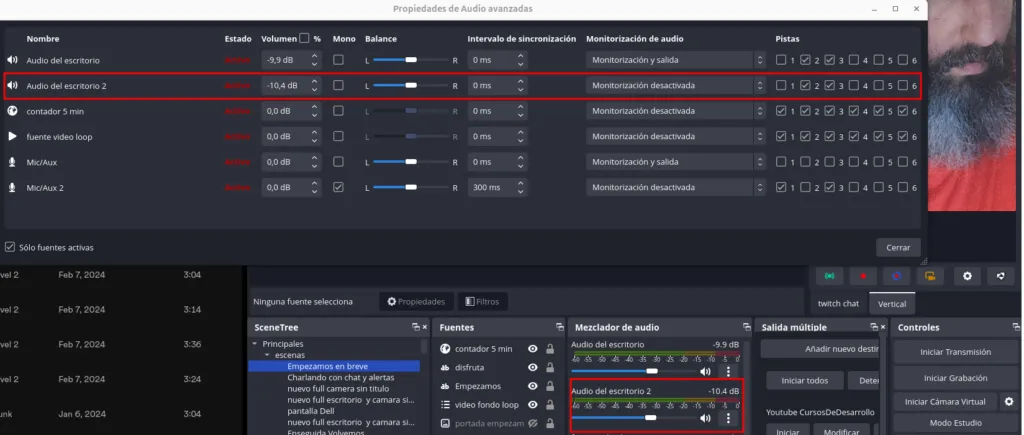Screen dimensions: 1024x435
Task: Click the Cerrar button
Action: pos(897,247)
